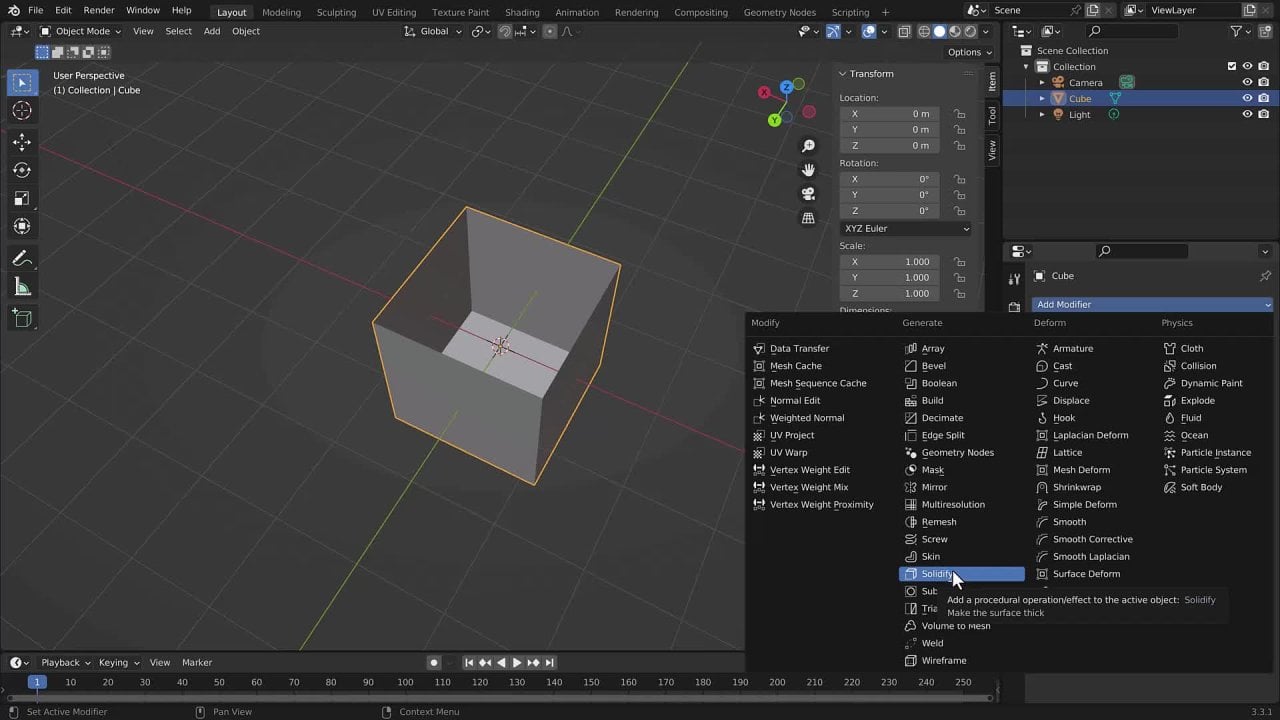Screen dimensions: 1280x720
Task: Activate the Annotate pencil tool
Action: coord(22,259)
